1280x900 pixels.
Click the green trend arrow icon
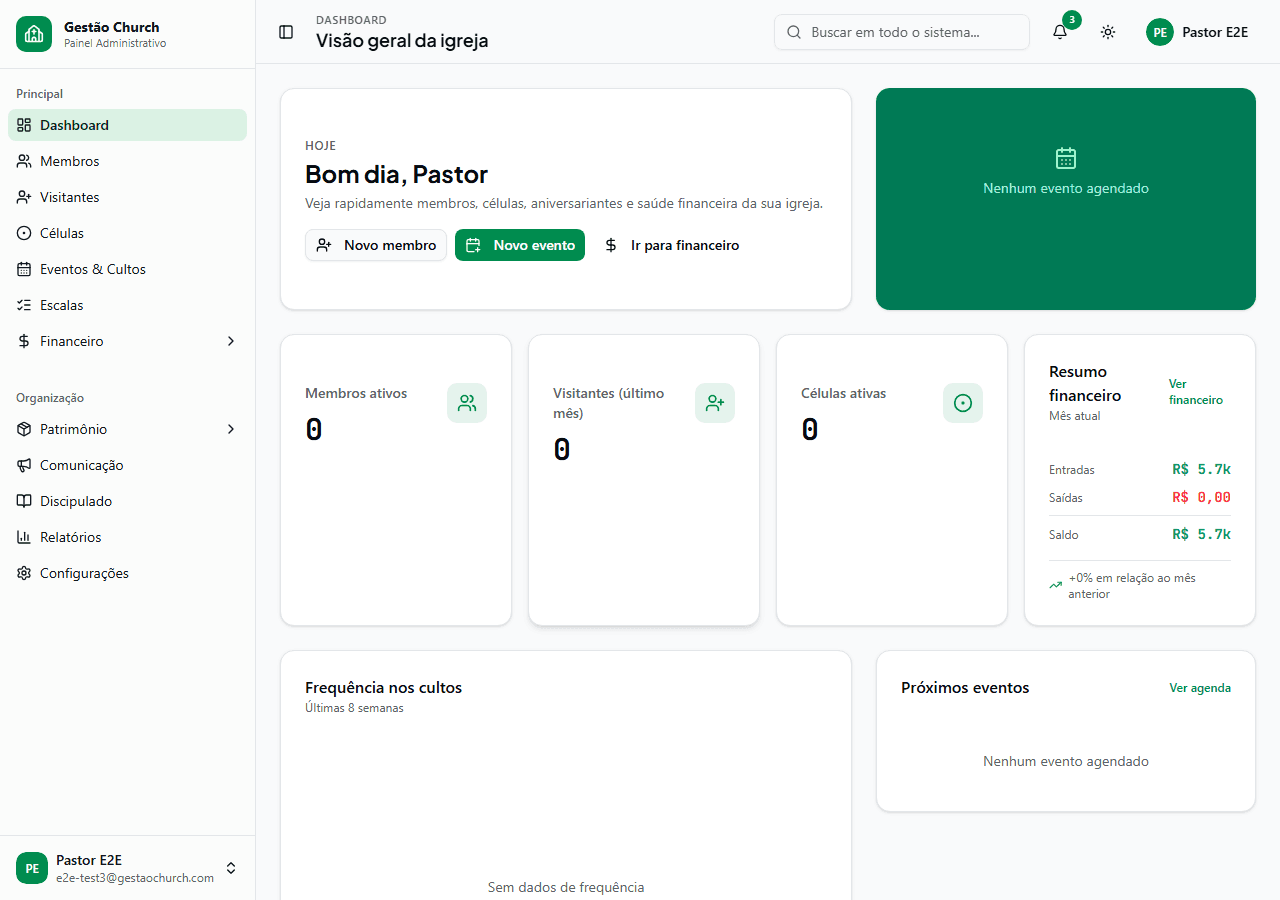pyautogui.click(x=1056, y=586)
